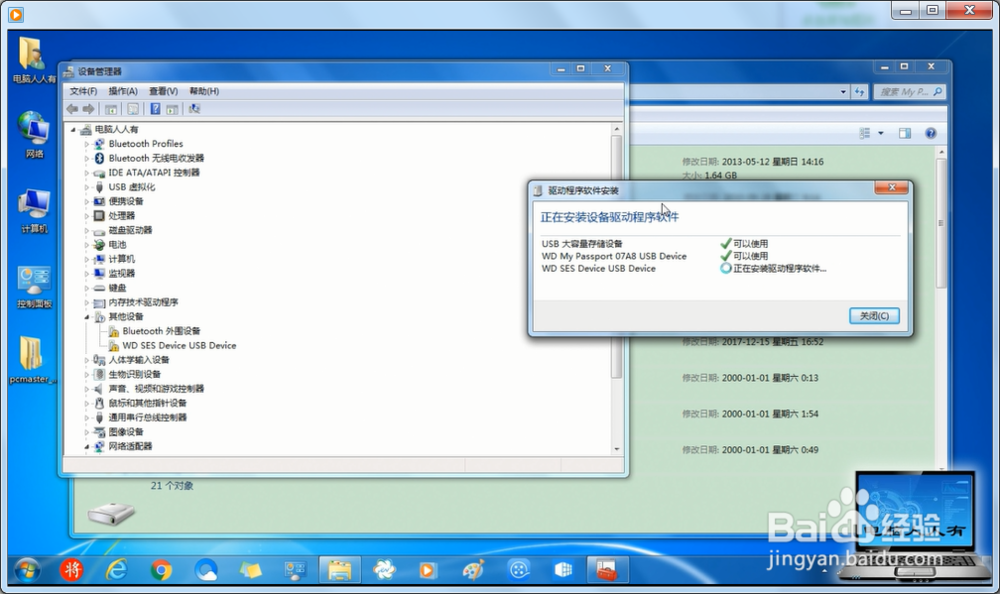Click the Device Manager vertical scrollbar thumb
The width and height of the screenshot is (1000, 594).
coord(616,256)
